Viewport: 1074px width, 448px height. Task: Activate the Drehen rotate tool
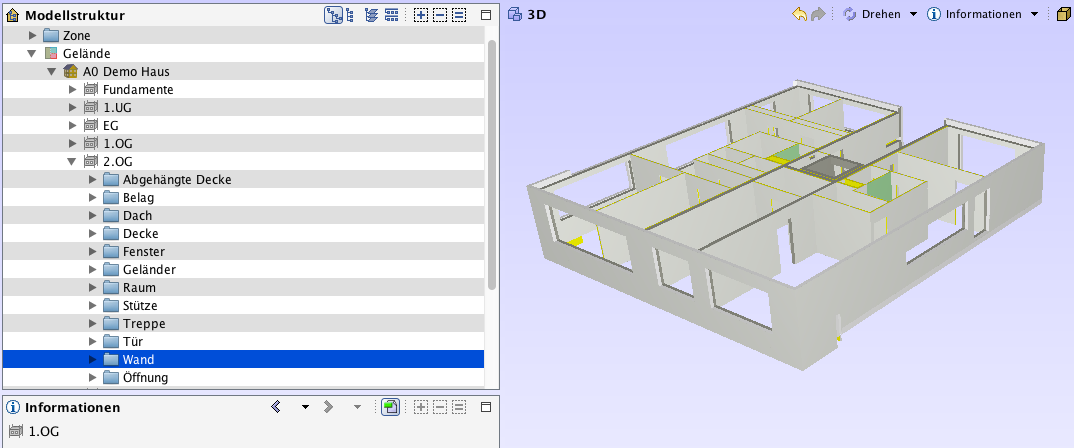(872, 14)
